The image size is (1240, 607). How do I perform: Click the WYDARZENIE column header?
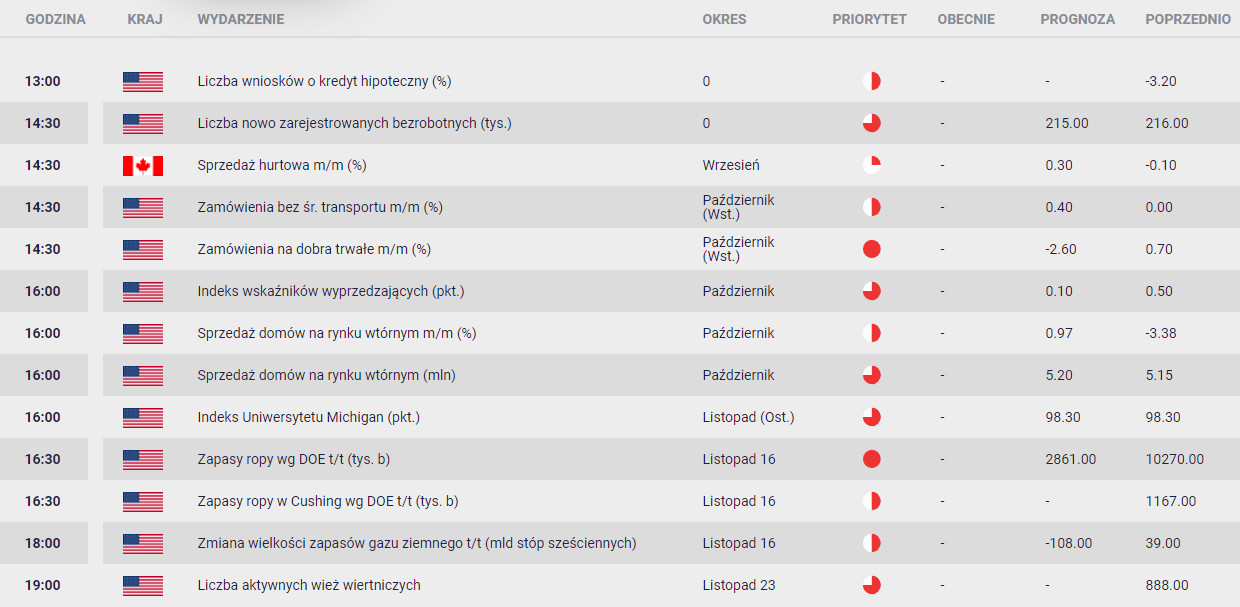[241, 19]
